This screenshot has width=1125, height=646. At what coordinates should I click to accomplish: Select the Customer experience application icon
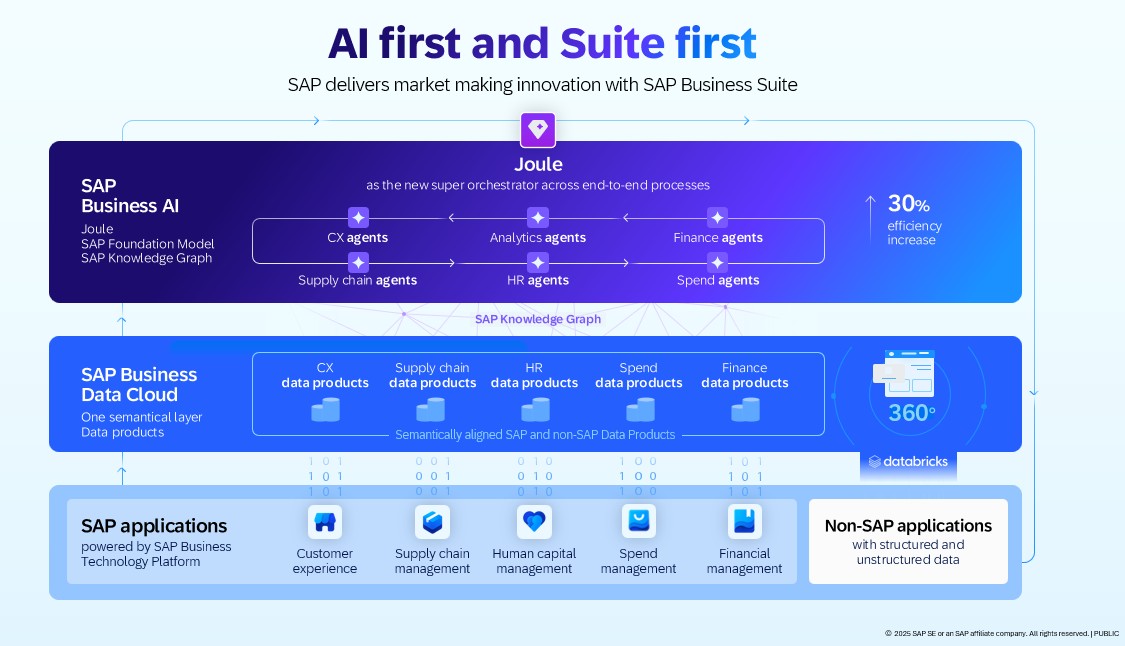(x=324, y=522)
